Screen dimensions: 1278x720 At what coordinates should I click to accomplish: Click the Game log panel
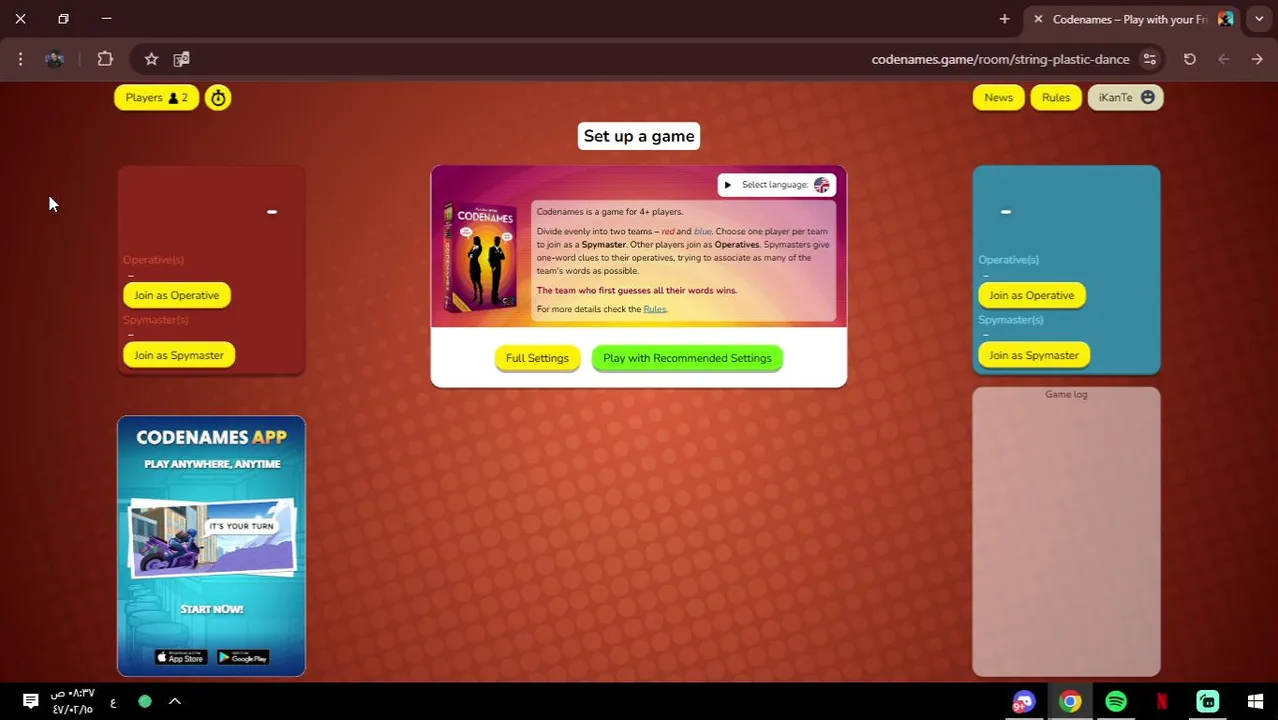(x=1066, y=531)
